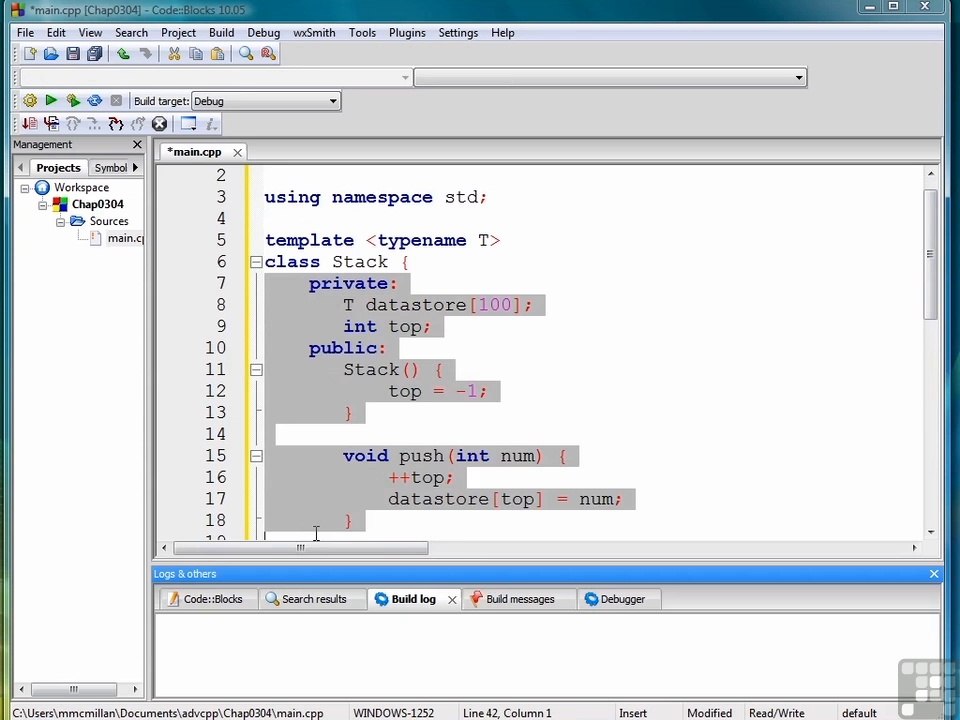Select the Chap0304 project in the tree
This screenshot has height=720, width=960.
pyautogui.click(x=97, y=204)
